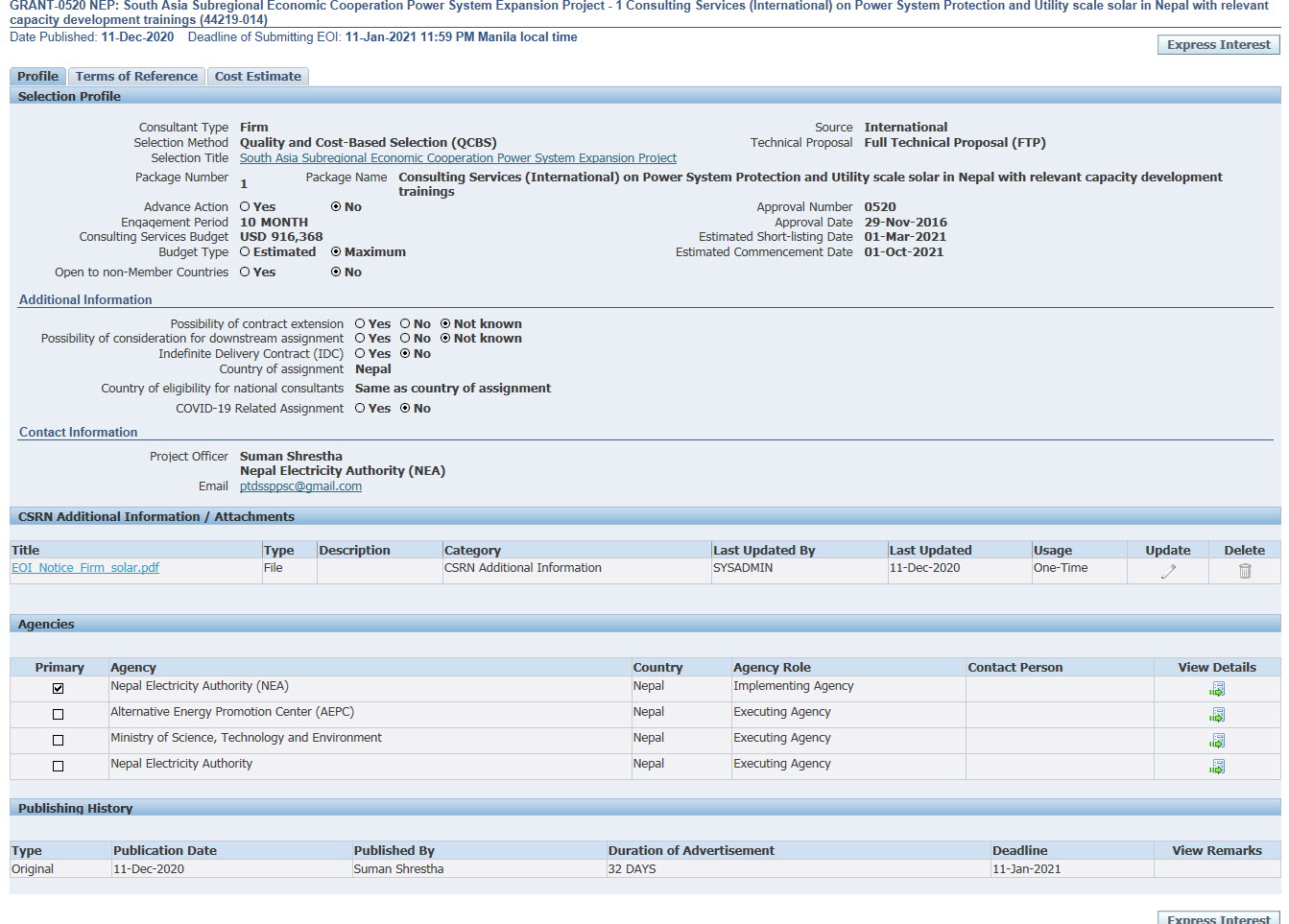View details icon for Nepal Electricity Authority executing agency
Viewport: 1289px width, 924px height.
[x=1217, y=767]
